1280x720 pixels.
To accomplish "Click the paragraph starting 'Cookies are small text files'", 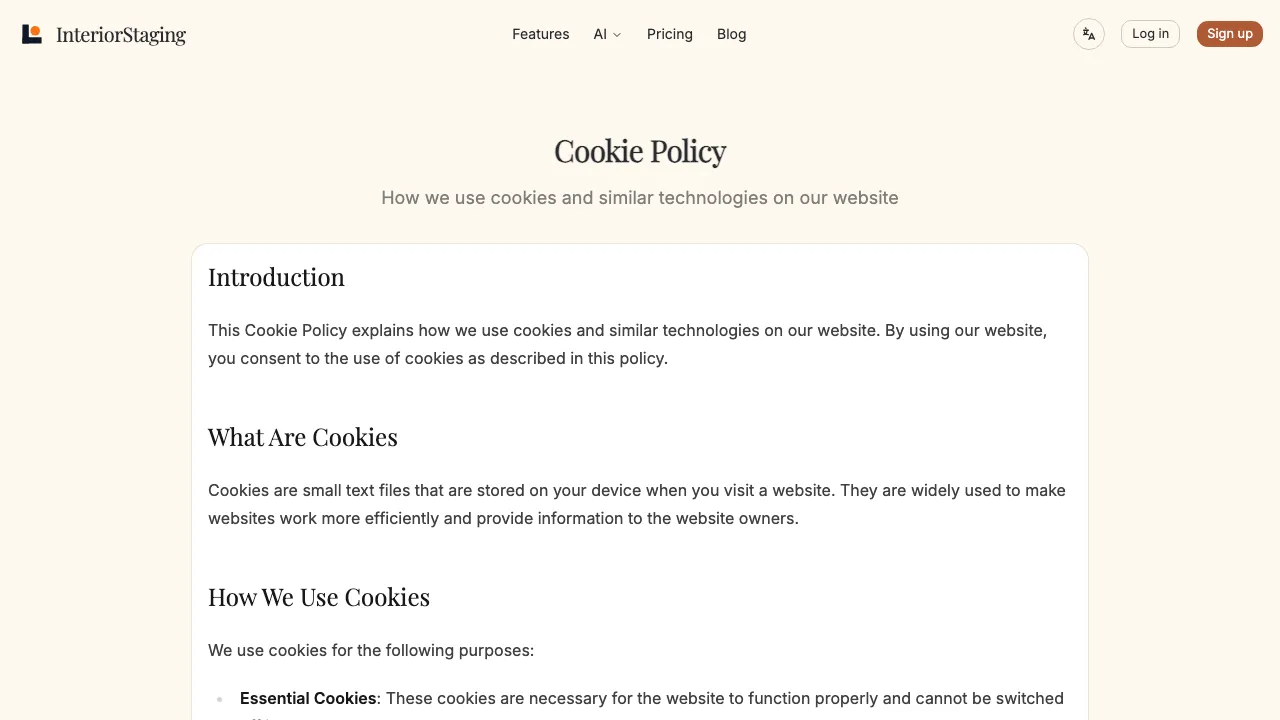I will point(637,504).
